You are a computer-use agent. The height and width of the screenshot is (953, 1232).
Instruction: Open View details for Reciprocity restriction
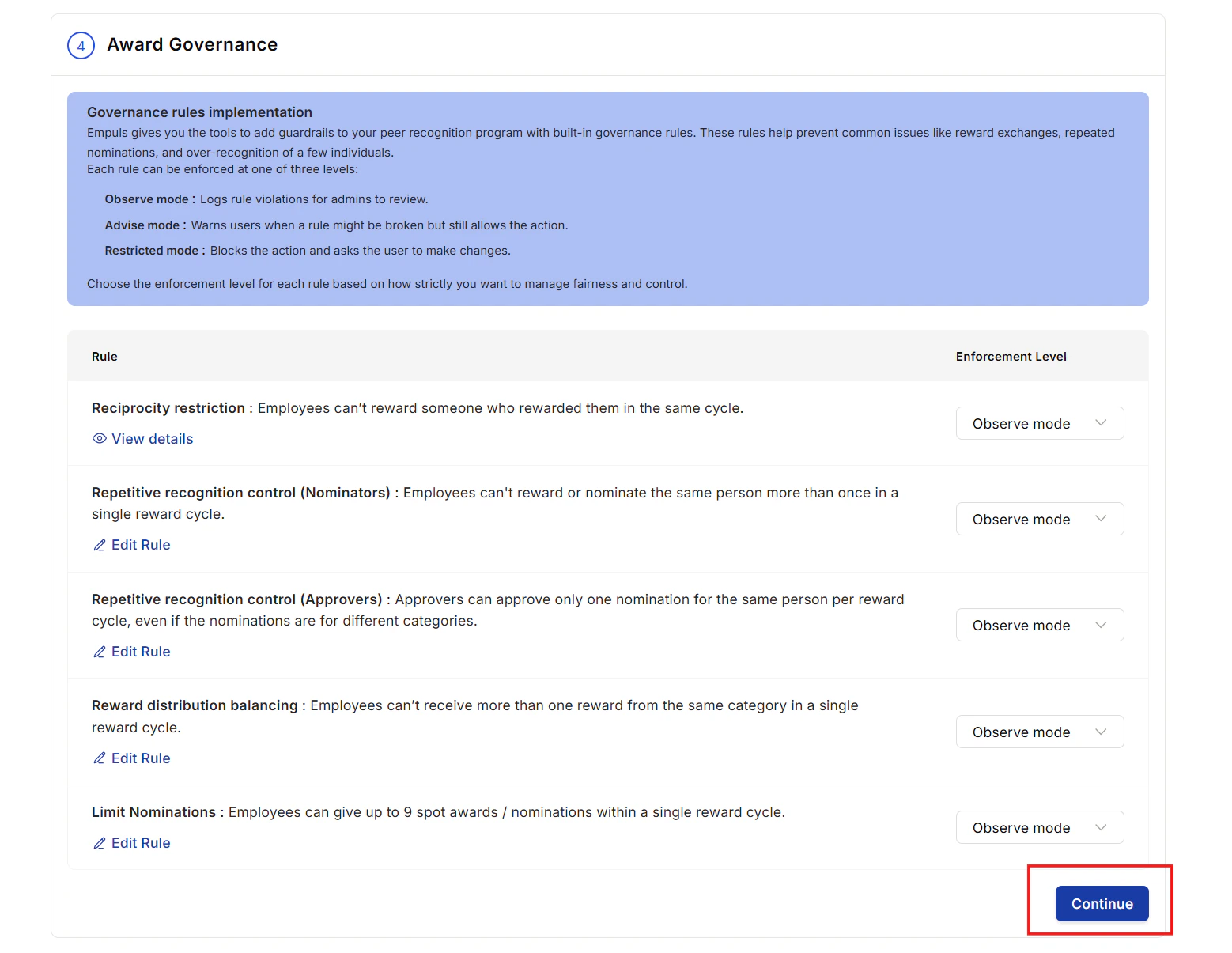[143, 439]
